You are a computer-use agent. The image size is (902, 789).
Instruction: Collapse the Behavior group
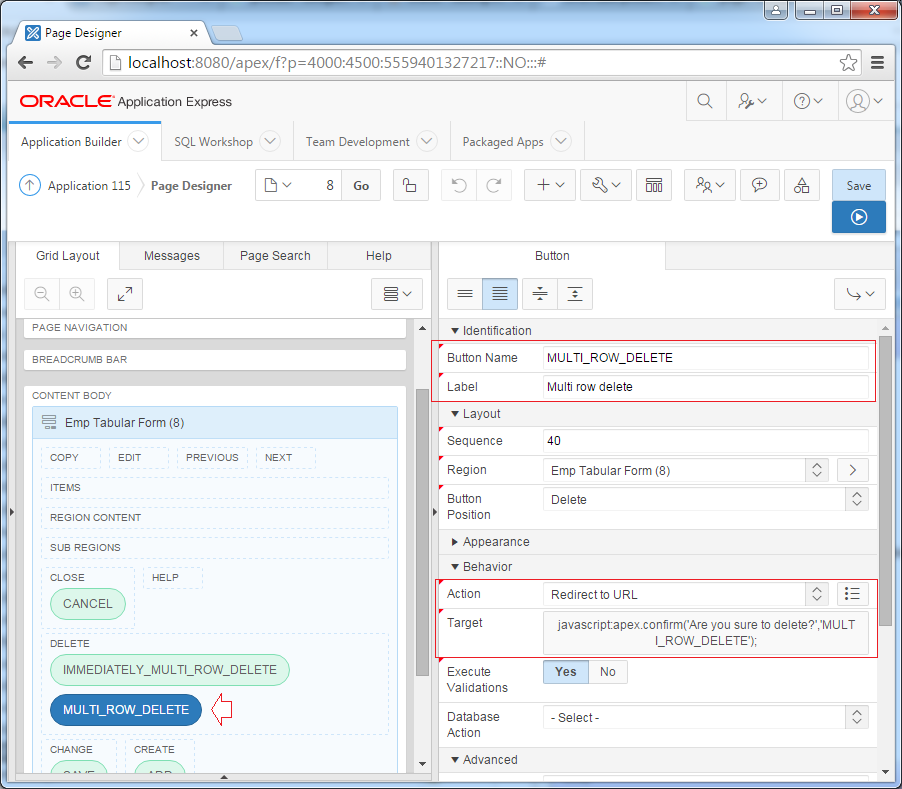click(455, 567)
